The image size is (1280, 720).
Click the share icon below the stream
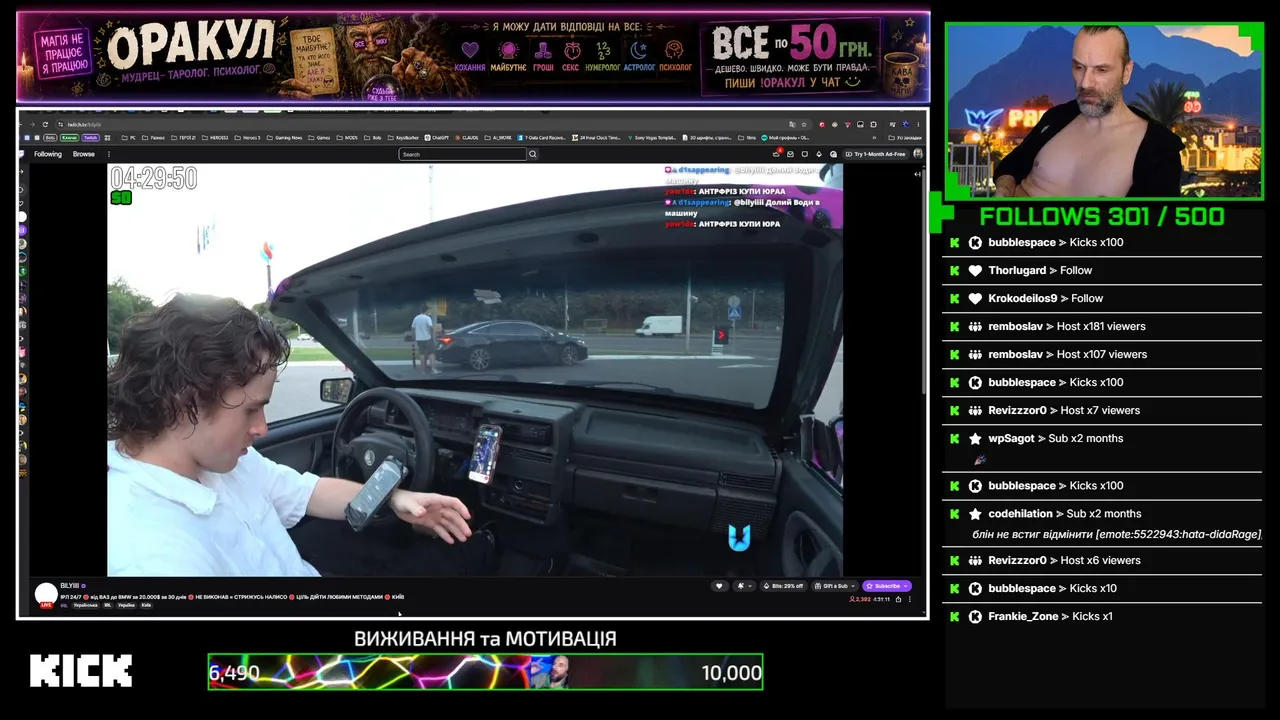coord(898,599)
